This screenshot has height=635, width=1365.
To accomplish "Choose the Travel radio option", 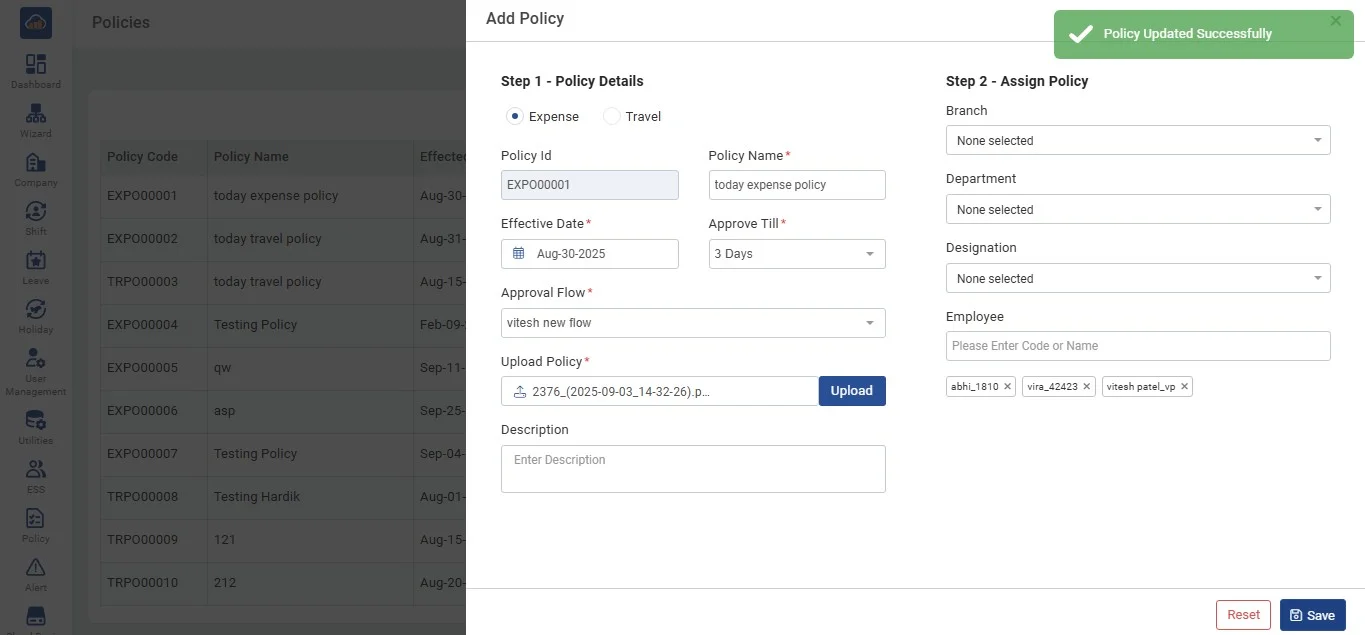I will click(x=612, y=117).
